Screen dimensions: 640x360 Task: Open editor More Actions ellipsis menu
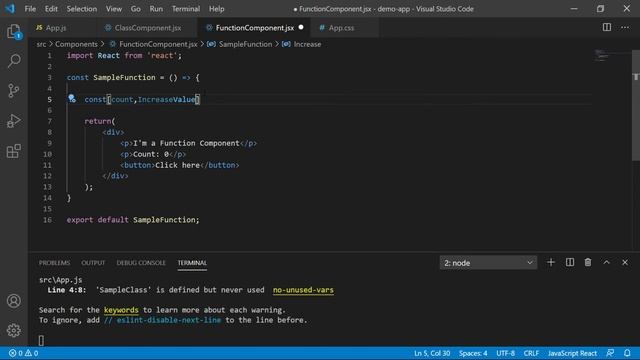[625, 27]
